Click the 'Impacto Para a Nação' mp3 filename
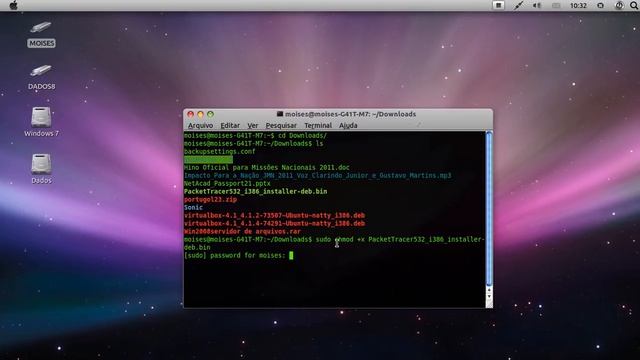The image size is (640, 360). coord(318,176)
